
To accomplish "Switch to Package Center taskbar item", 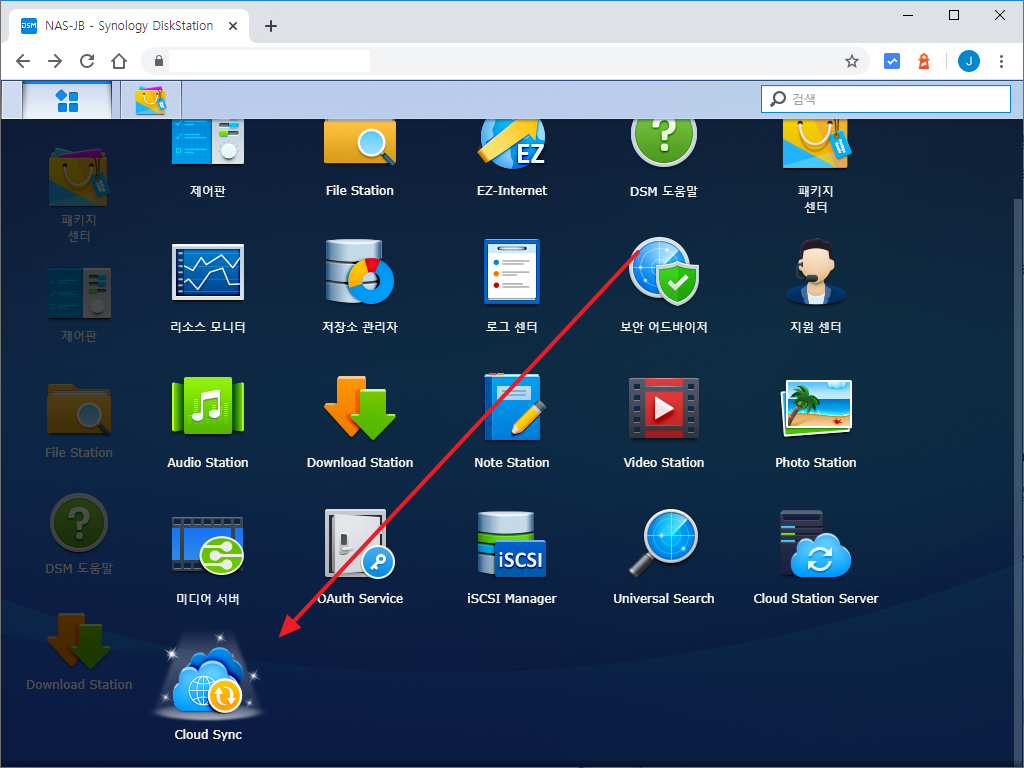I will click(151, 101).
